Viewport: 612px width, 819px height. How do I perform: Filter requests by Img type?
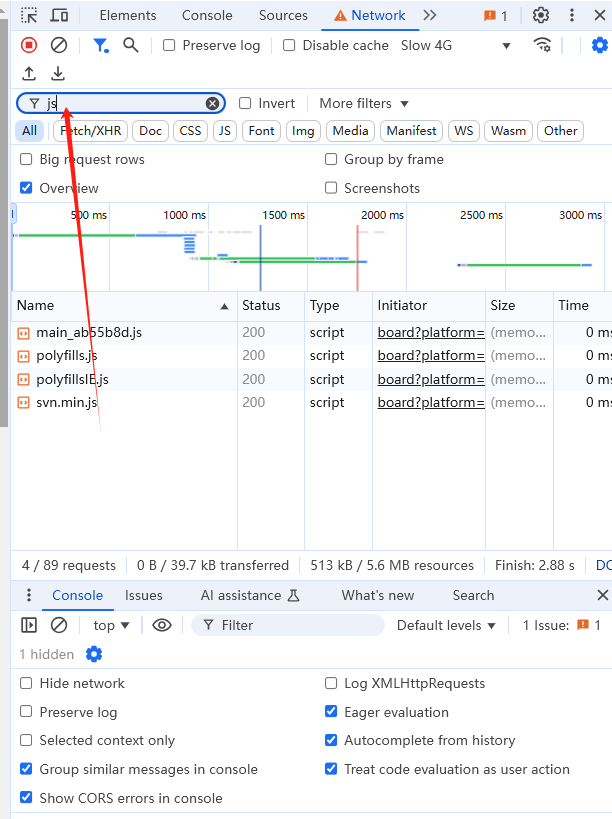(303, 131)
